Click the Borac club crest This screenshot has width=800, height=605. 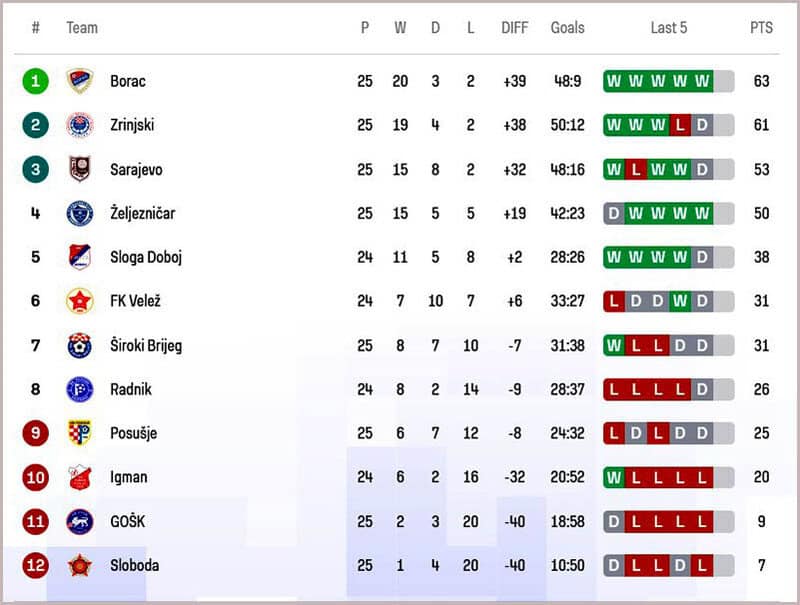click(79, 81)
